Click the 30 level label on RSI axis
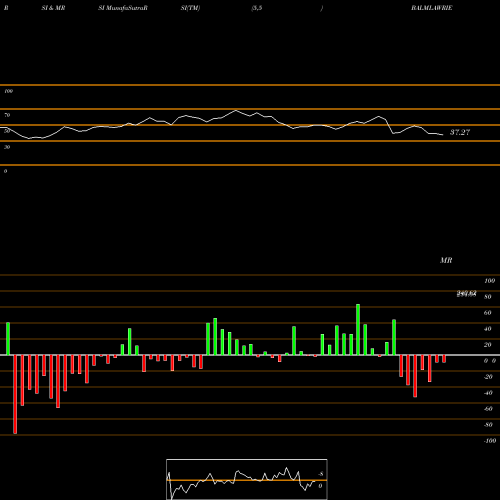Screen dimensions: 500x500 7,147
